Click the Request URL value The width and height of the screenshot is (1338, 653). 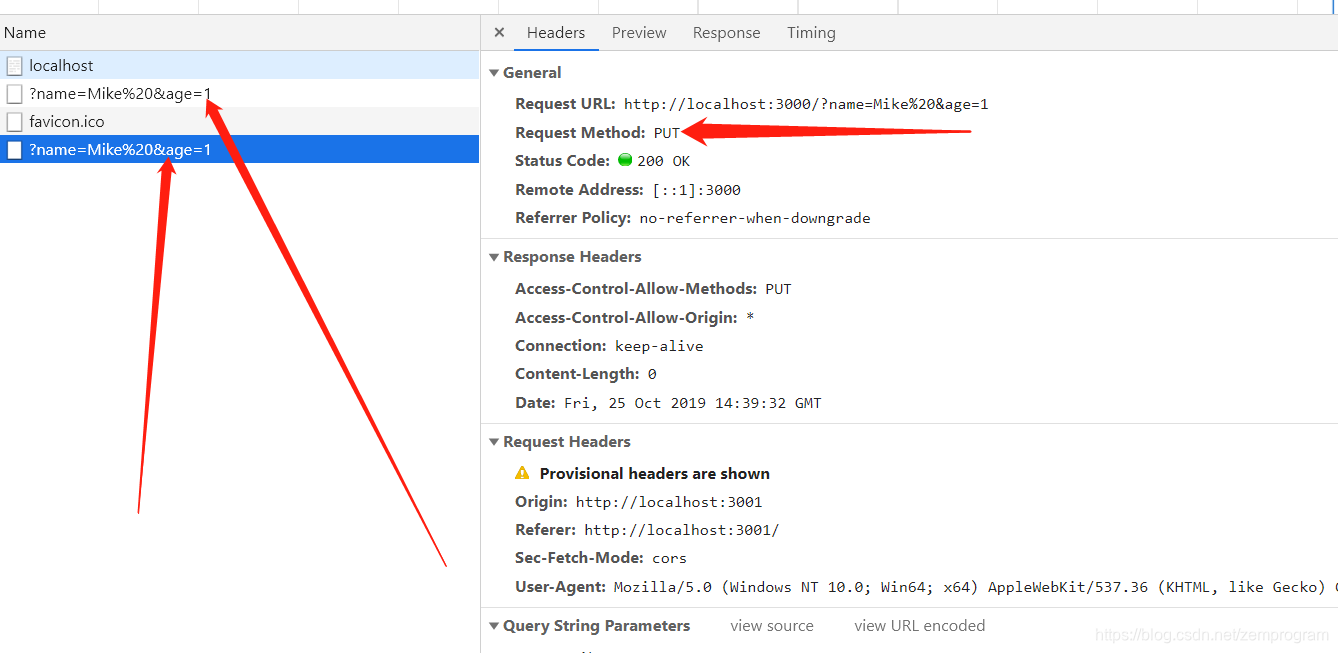click(x=806, y=104)
